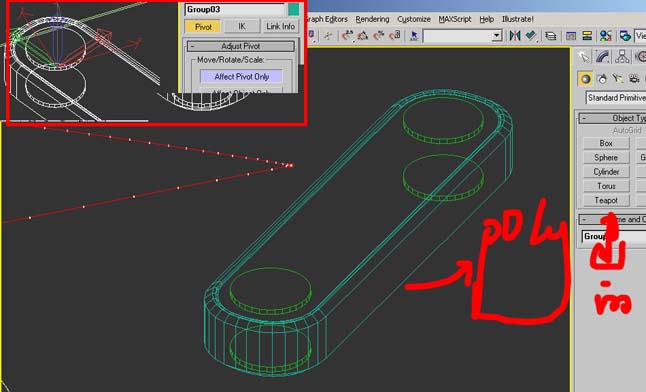The image size is (646, 392).
Task: Click the Mirror tool icon
Action: [515, 36]
